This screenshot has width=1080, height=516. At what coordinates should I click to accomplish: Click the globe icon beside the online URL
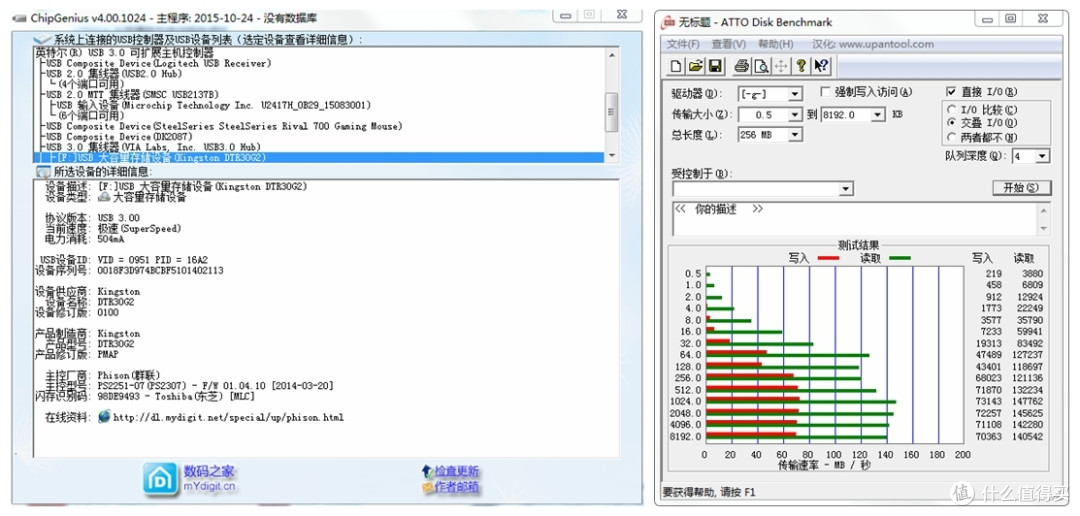(x=104, y=417)
